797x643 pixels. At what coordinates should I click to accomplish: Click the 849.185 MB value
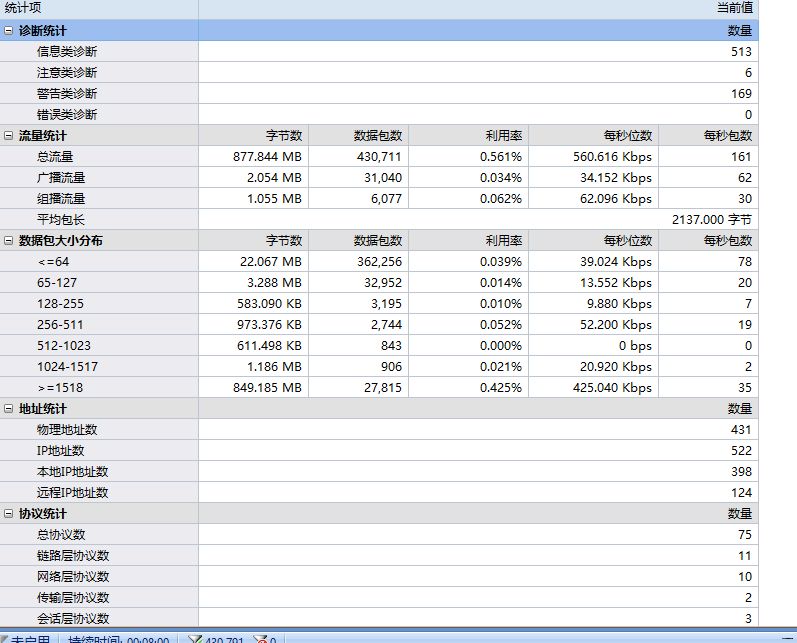tap(267, 387)
